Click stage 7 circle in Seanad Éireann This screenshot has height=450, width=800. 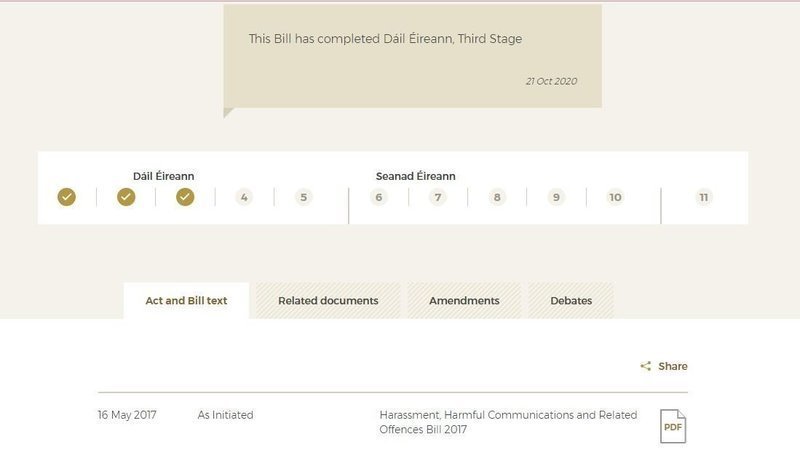[437, 197]
